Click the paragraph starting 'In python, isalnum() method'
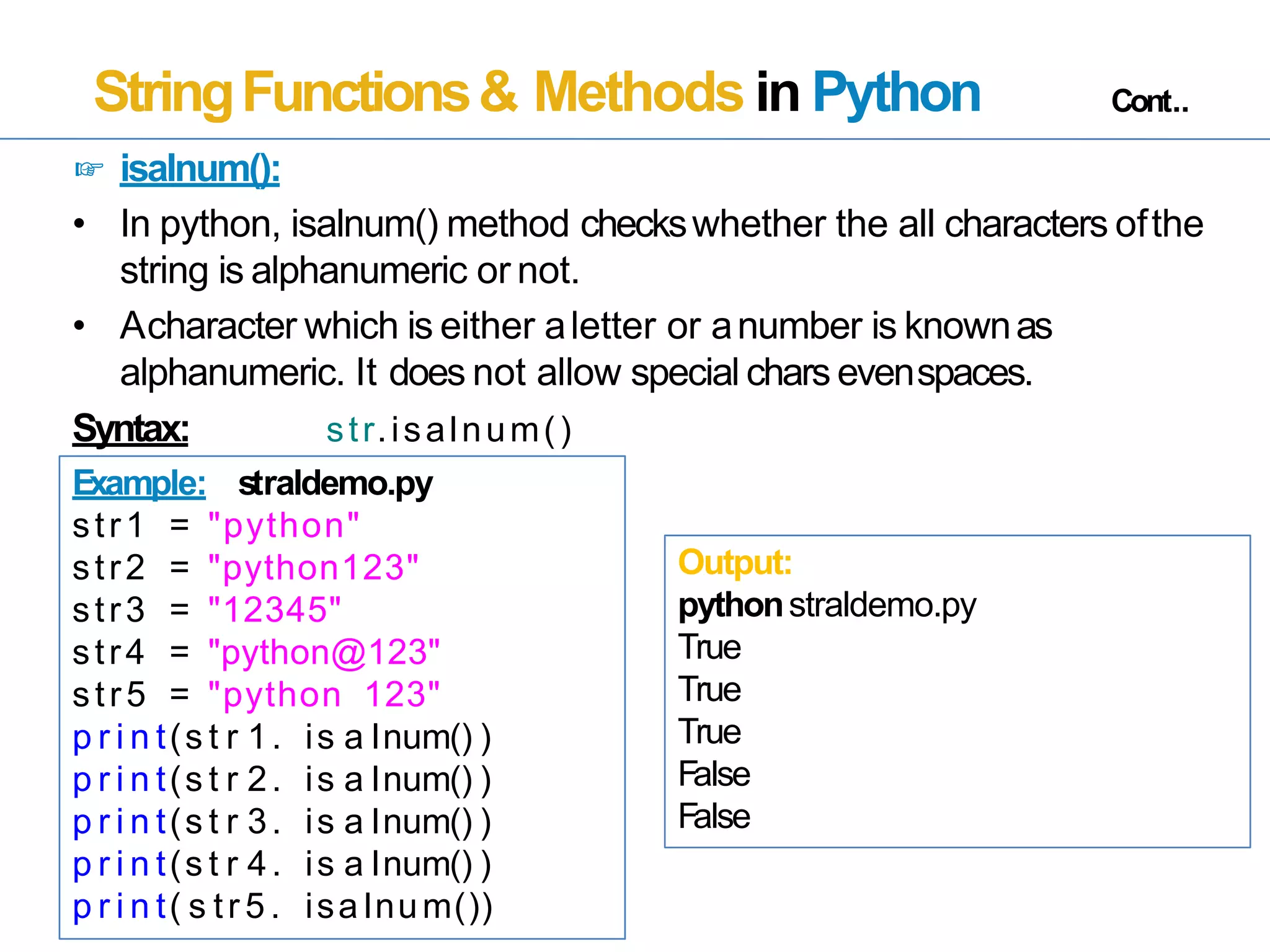This screenshot has height=952, width=1270. (x=662, y=247)
